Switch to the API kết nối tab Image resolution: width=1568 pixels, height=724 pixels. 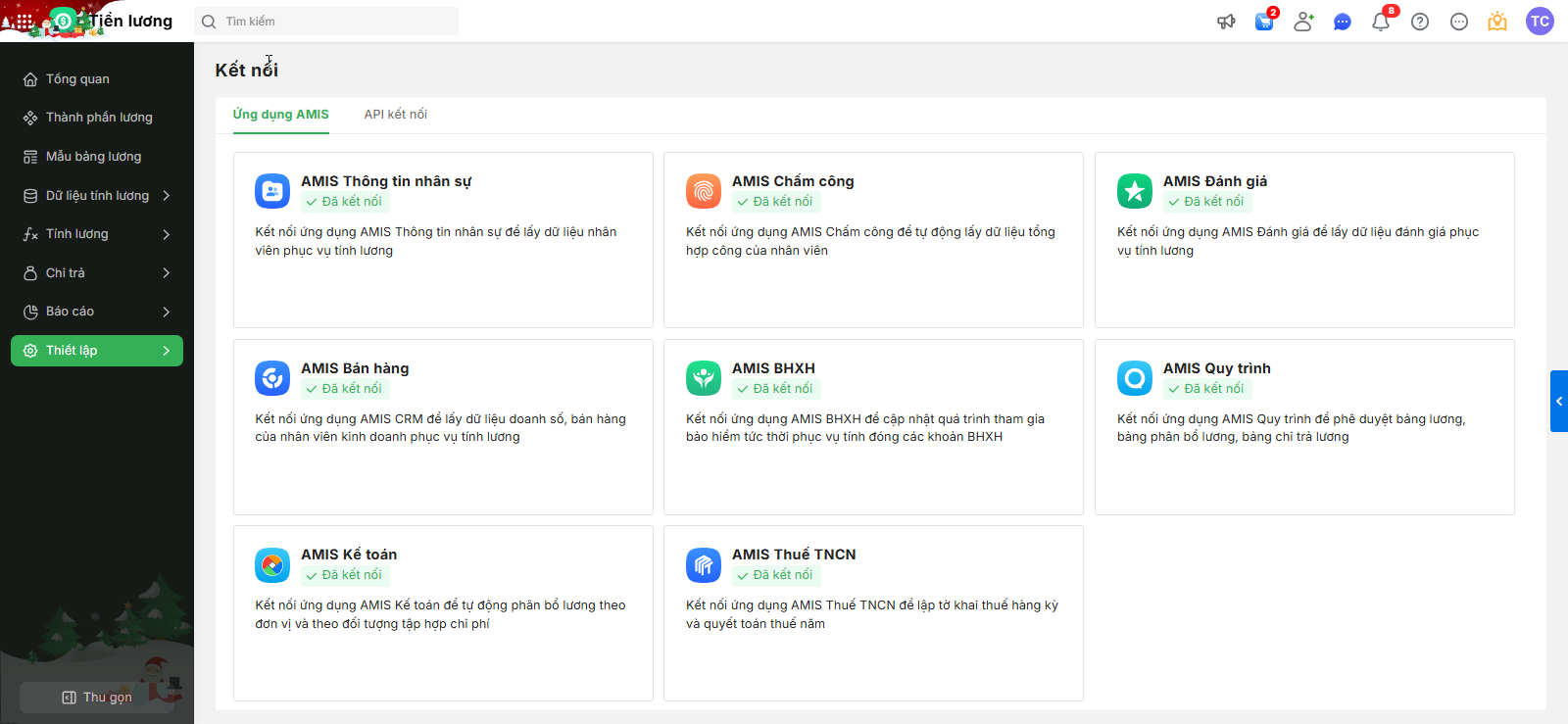[396, 115]
